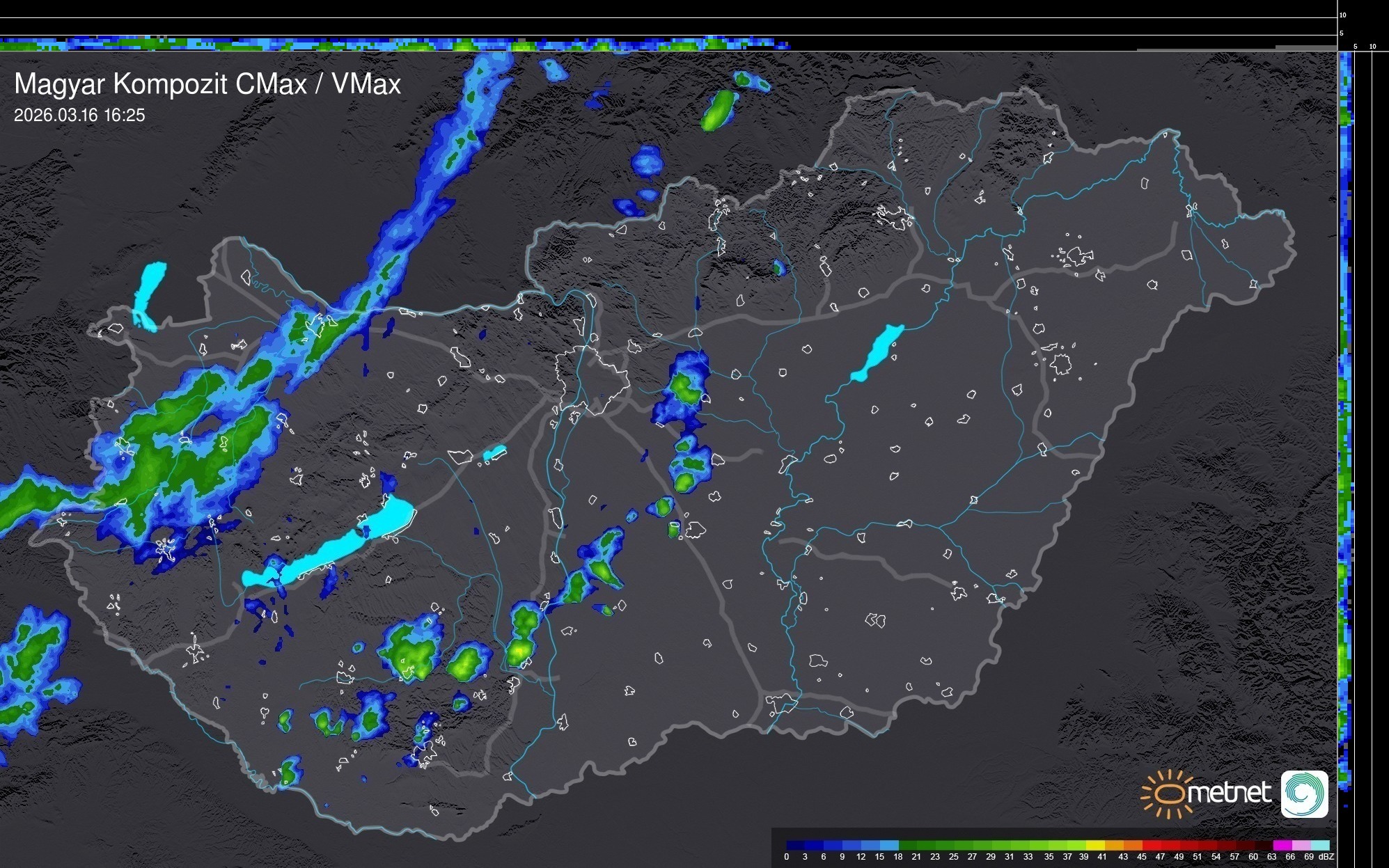Click the Magyar Kompozit CMax / VMax title
Viewport: 1389px width, 868px height.
pyautogui.click(x=207, y=84)
